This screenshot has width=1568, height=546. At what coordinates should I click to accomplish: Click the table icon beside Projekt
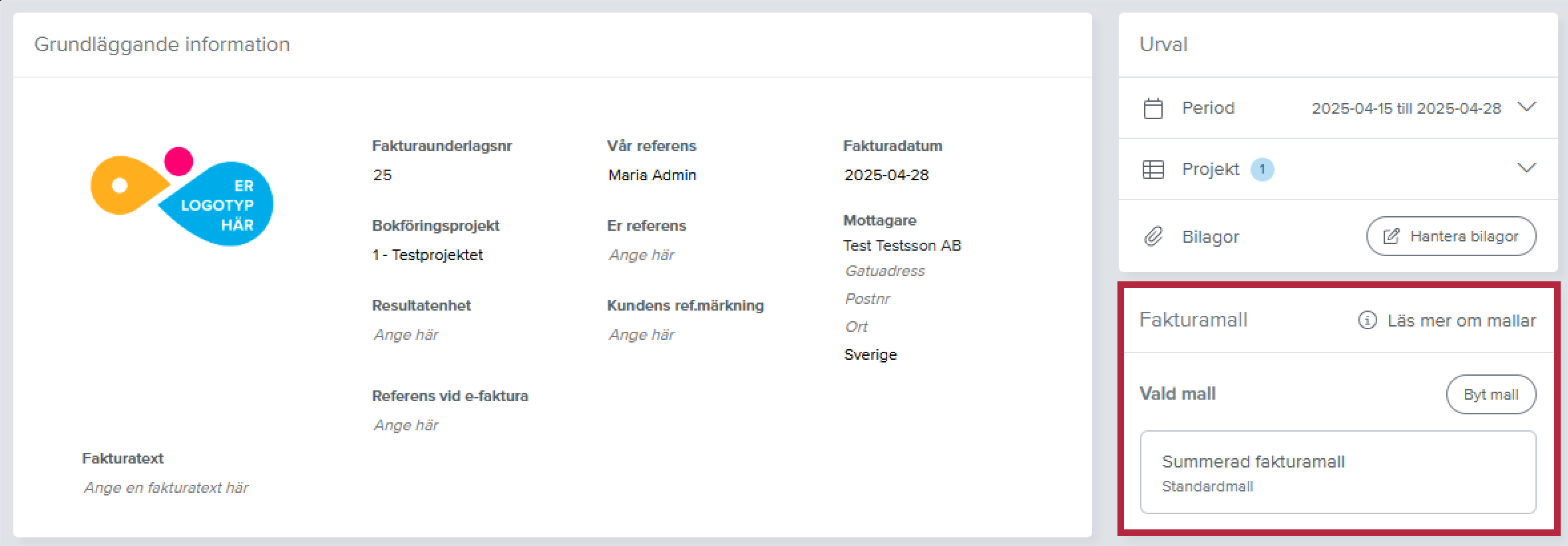point(1153,170)
